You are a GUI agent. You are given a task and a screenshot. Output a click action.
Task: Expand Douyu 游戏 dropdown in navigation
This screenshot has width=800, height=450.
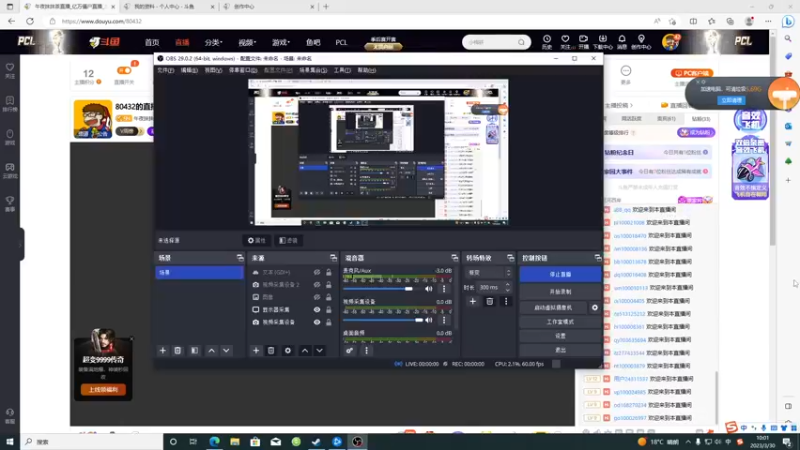click(281, 42)
